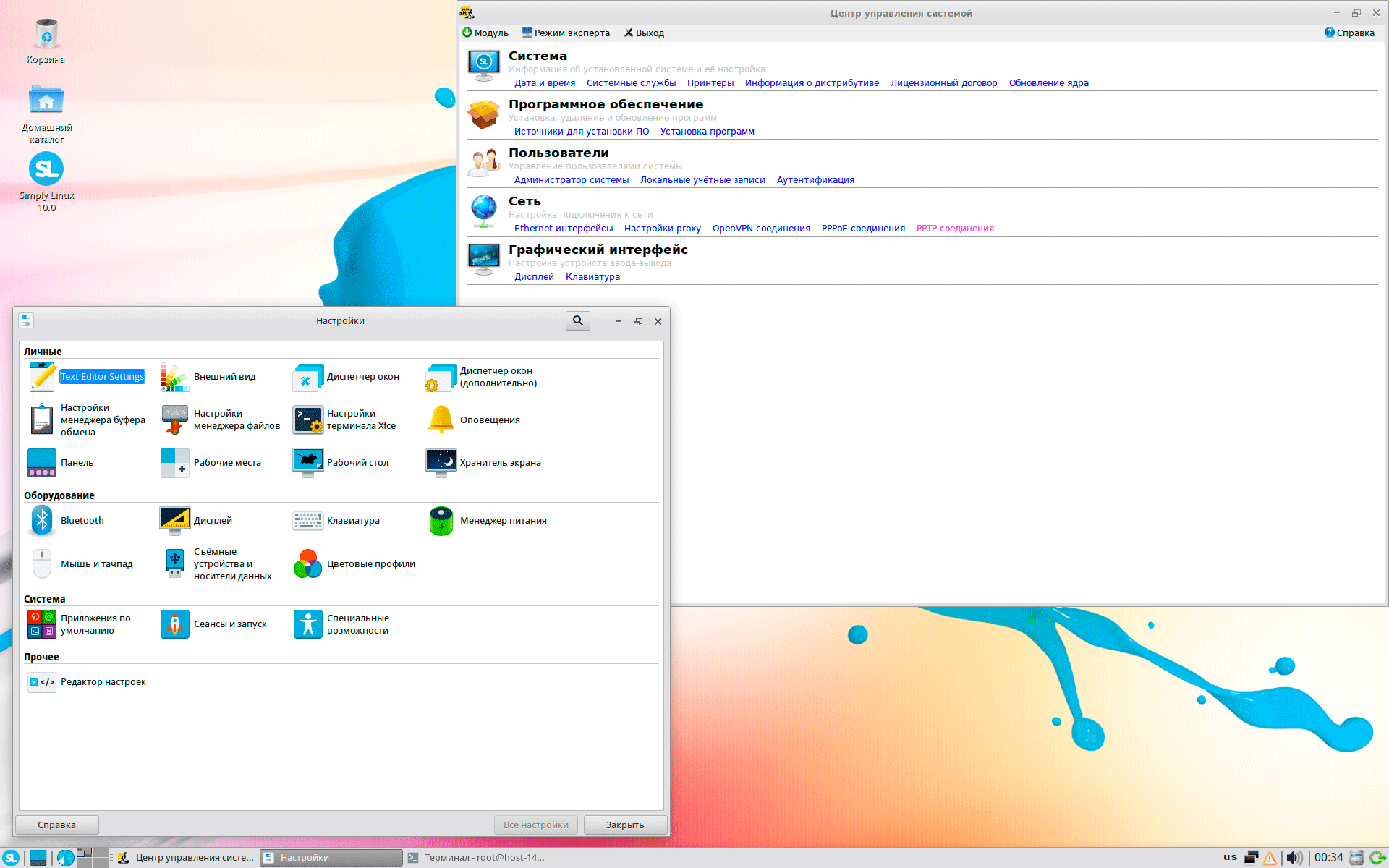The height and width of the screenshot is (868, 1389).
Task: Toggle Expert mode in control center
Action: [566, 33]
